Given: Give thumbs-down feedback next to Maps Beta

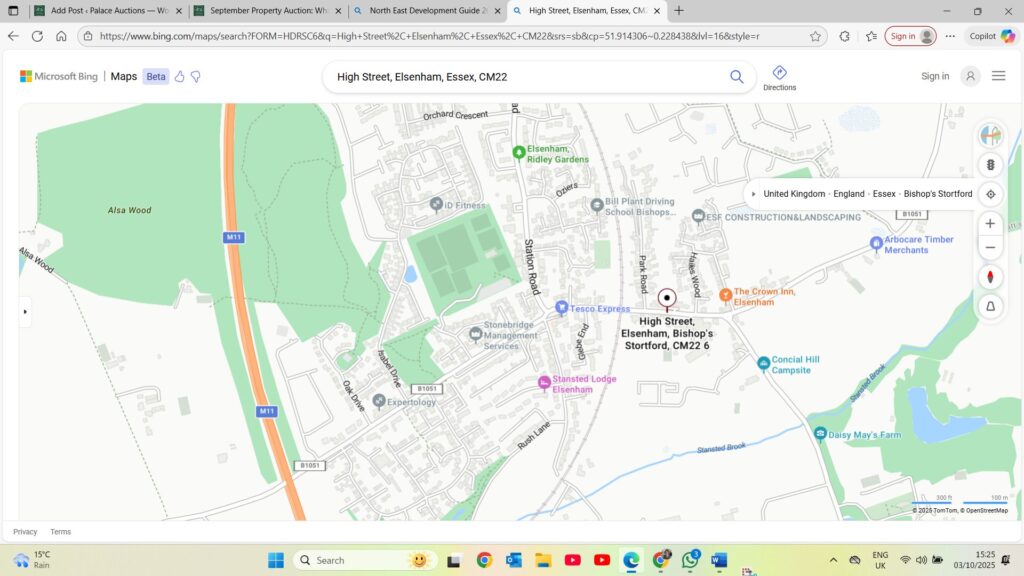Looking at the screenshot, I should [196, 76].
